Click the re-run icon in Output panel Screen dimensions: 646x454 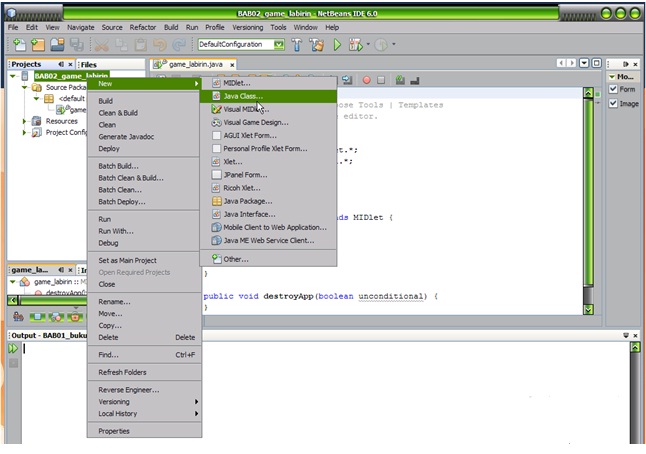13,349
